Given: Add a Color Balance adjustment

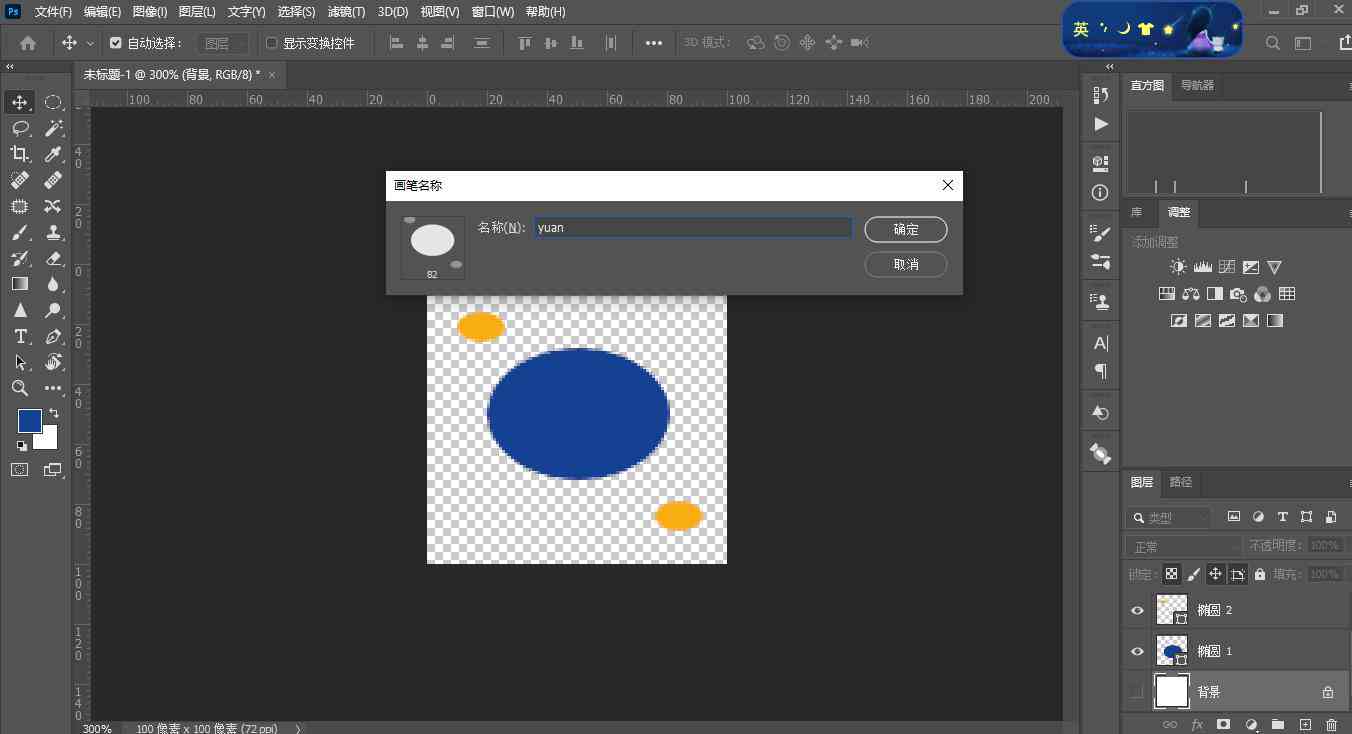Looking at the screenshot, I should click(x=1190, y=294).
